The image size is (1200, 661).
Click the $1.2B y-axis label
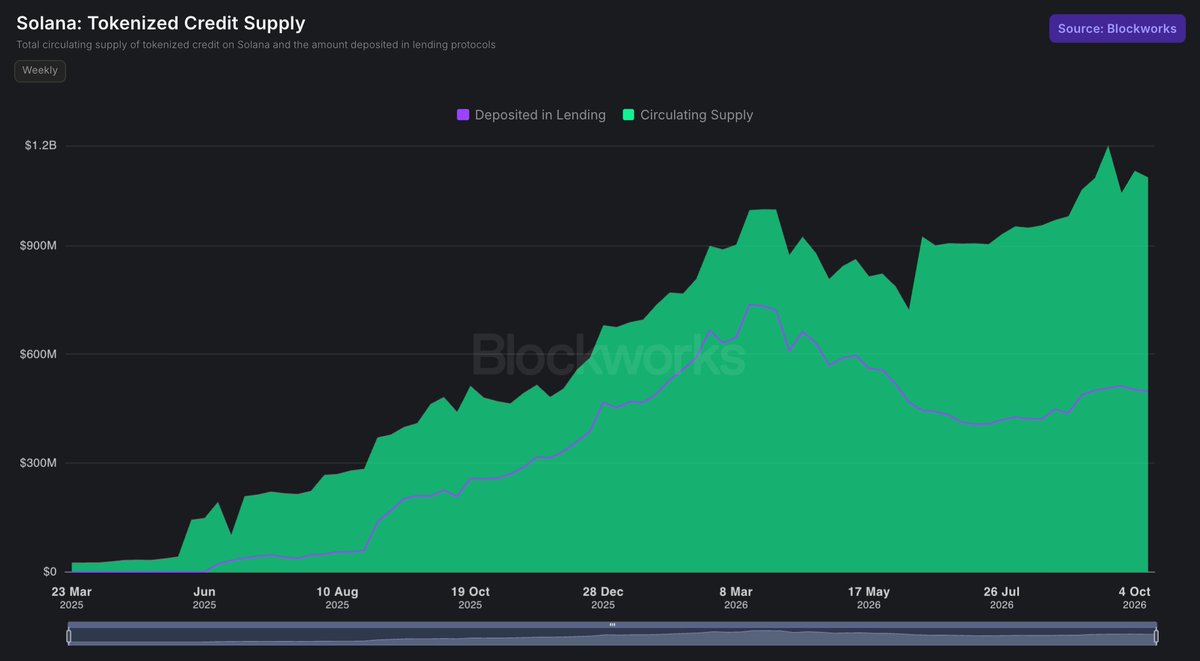pyautogui.click(x=41, y=146)
